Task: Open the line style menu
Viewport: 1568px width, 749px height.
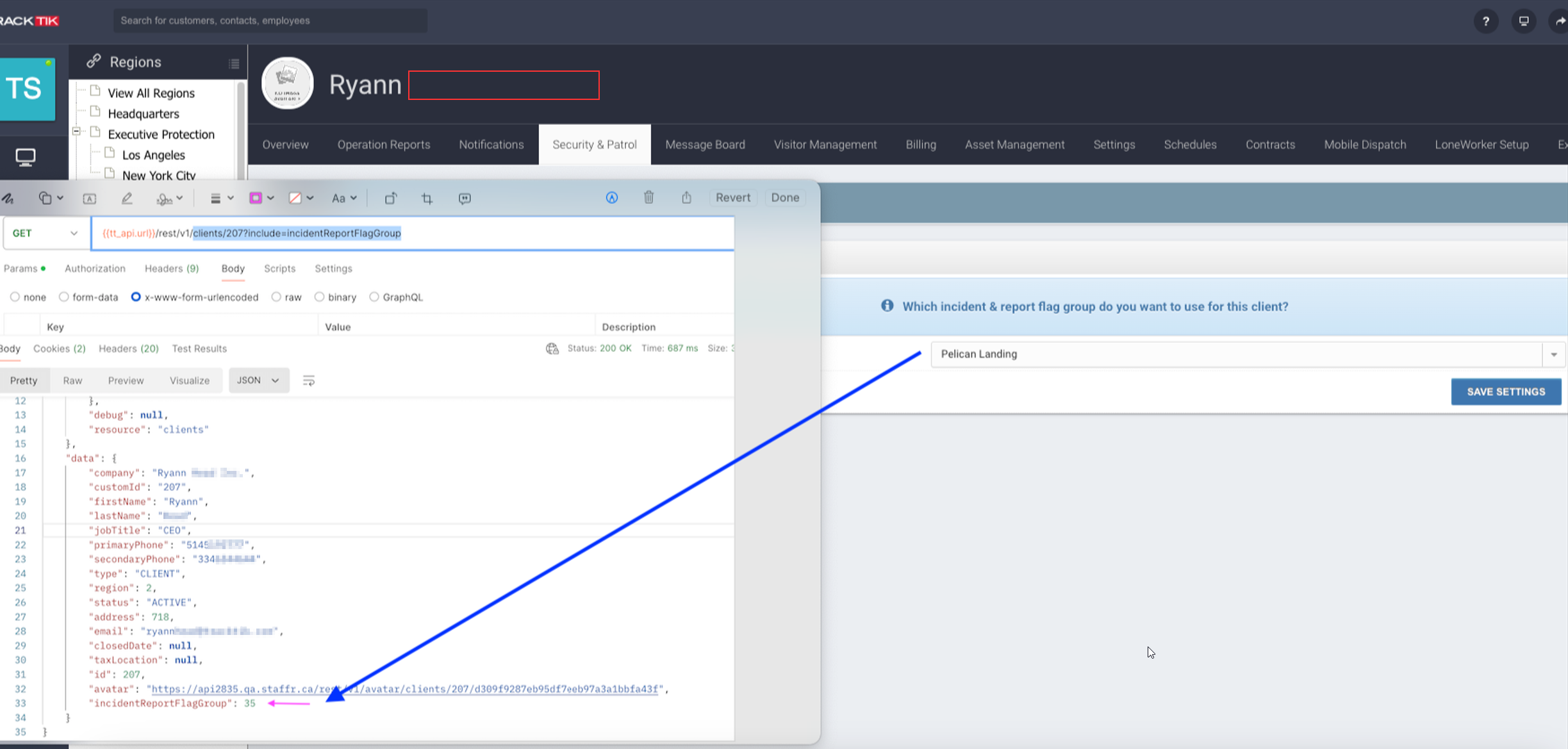Action: coord(222,199)
